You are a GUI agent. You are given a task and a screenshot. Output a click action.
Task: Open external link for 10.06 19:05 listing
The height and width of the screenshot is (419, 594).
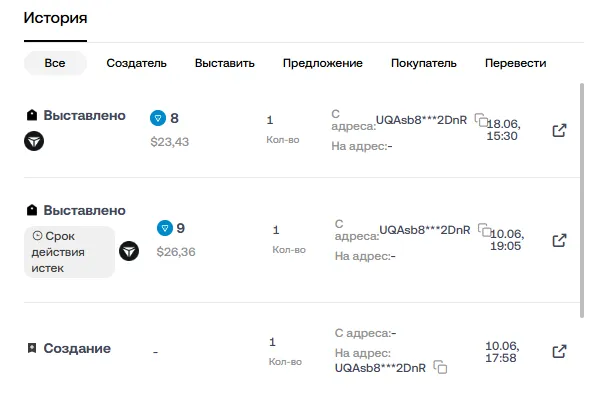559,240
